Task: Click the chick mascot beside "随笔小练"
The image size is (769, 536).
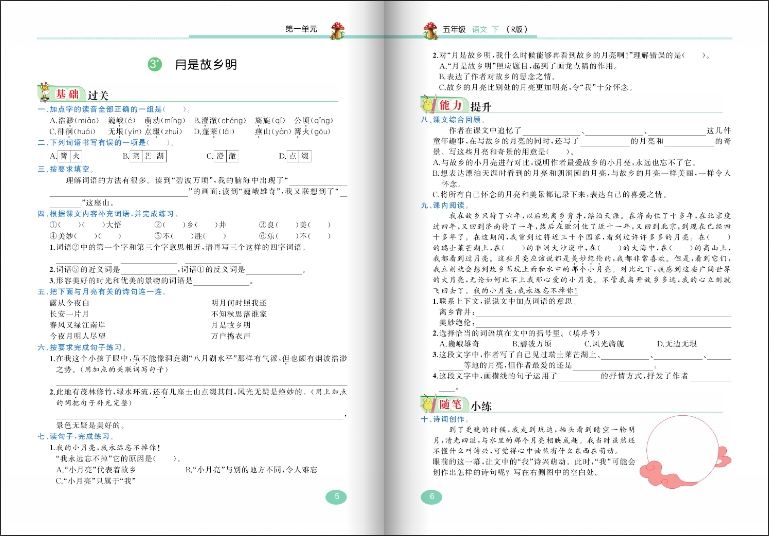Action: [429, 404]
